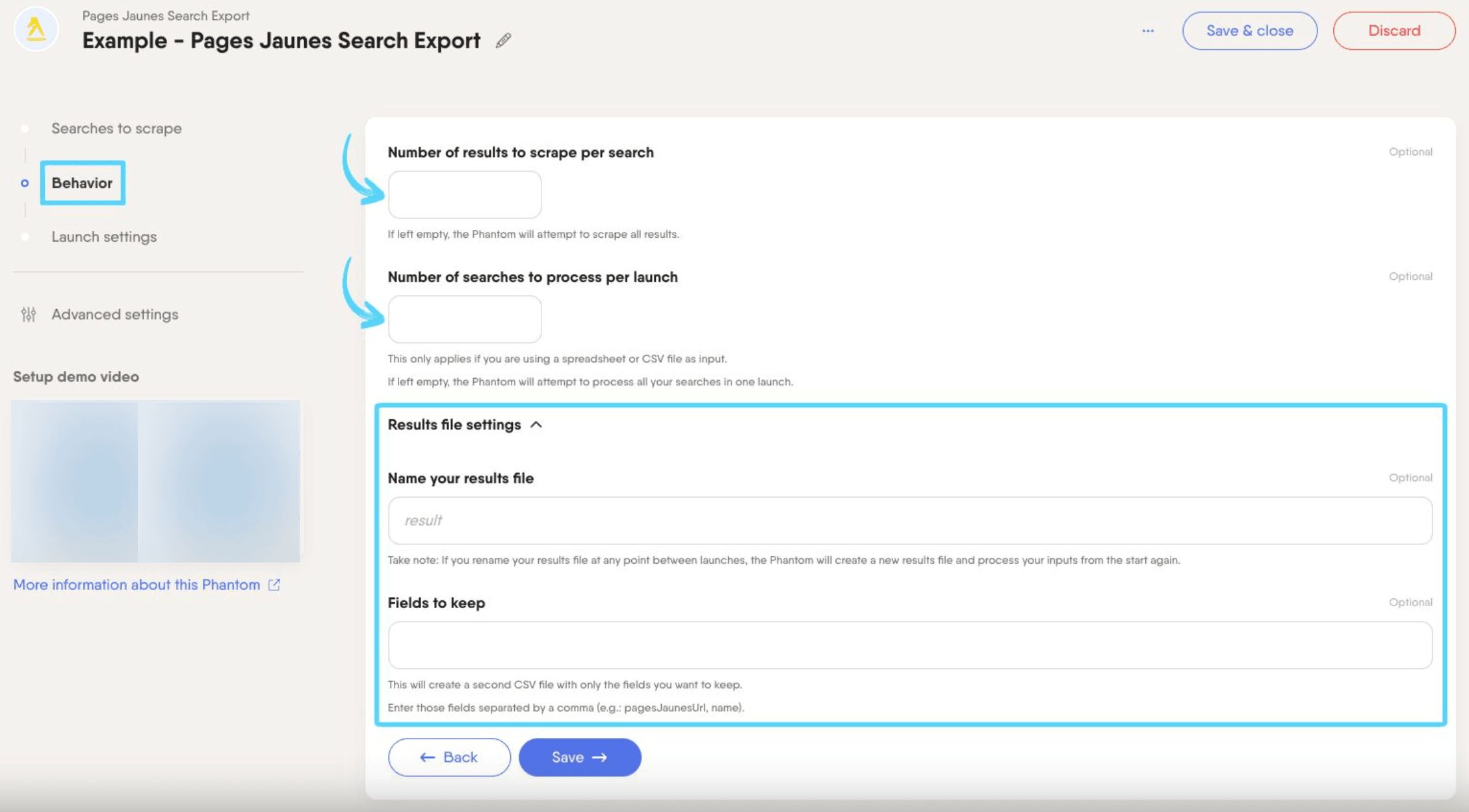Collapse the Results file settings chevron
1469x812 pixels.
tap(536, 425)
